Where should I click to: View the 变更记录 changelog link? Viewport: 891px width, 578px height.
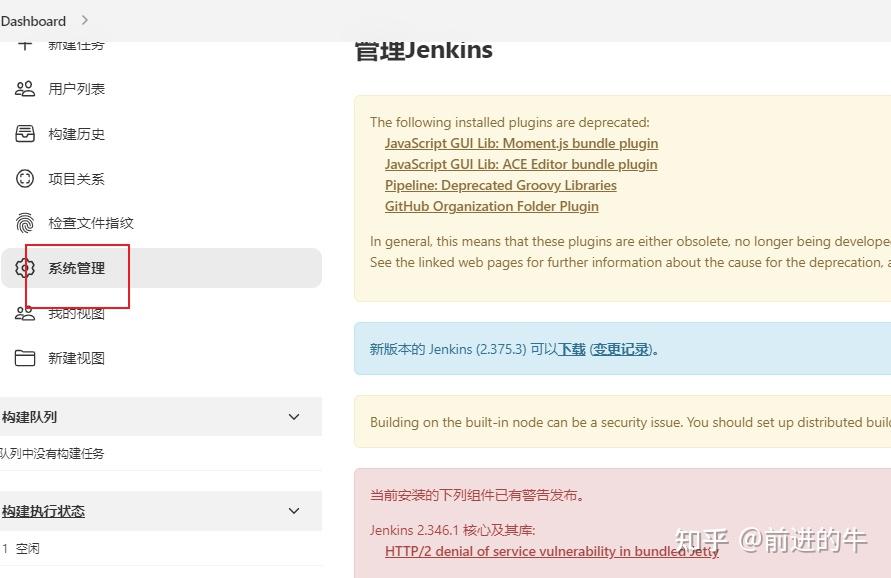pos(618,348)
